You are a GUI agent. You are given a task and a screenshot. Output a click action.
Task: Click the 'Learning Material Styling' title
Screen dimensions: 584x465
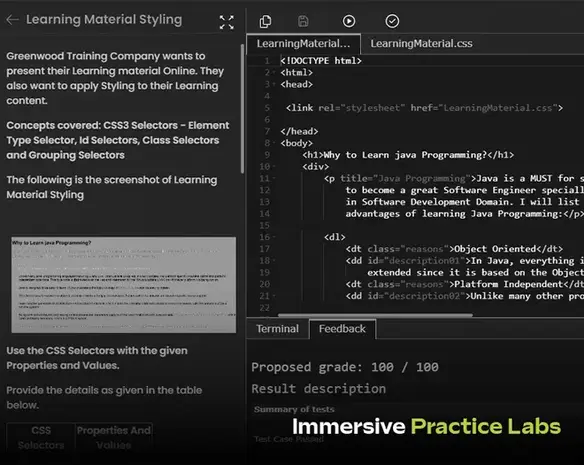(x=104, y=19)
